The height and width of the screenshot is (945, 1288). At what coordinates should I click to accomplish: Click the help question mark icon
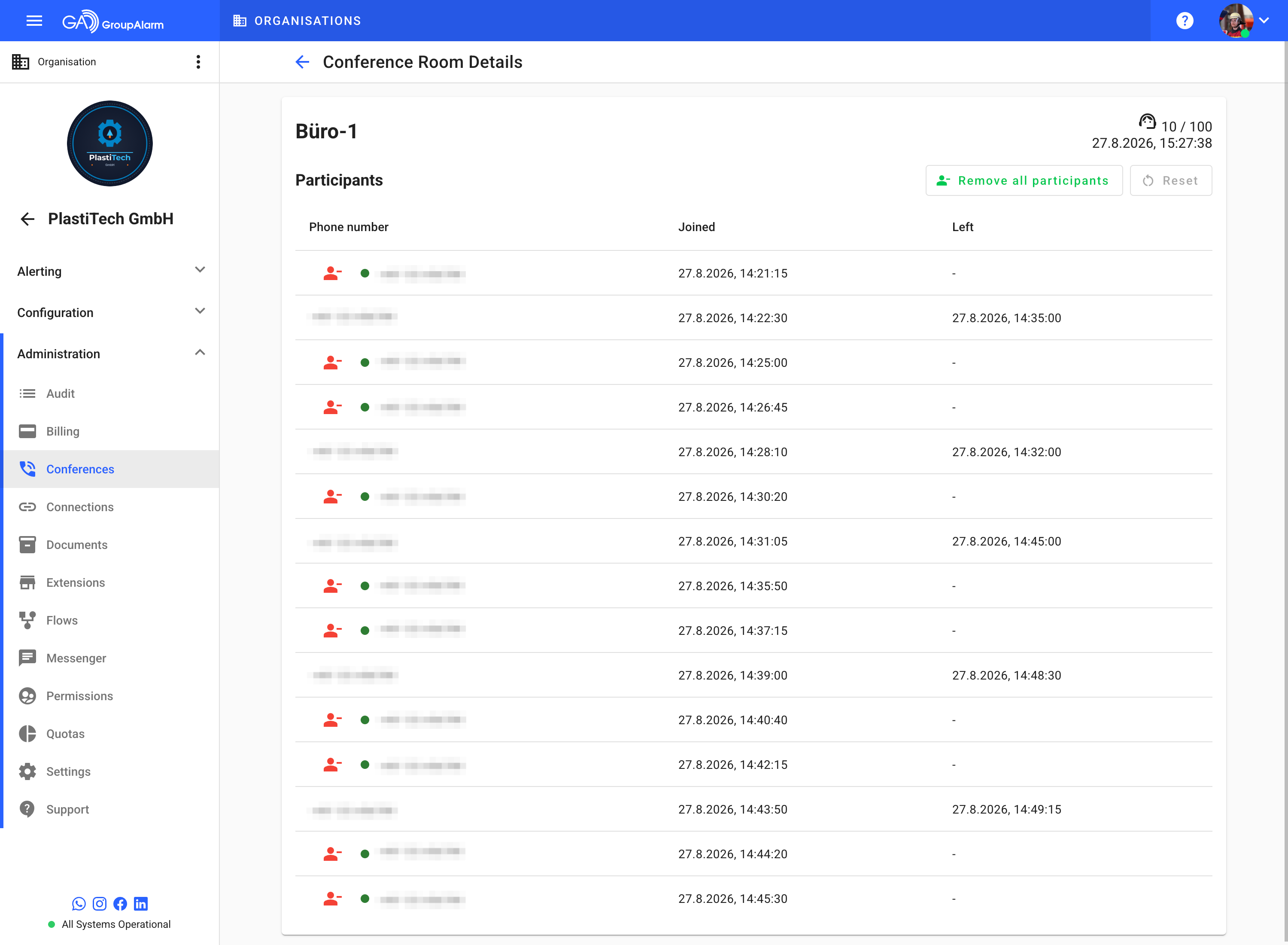[x=1185, y=21]
